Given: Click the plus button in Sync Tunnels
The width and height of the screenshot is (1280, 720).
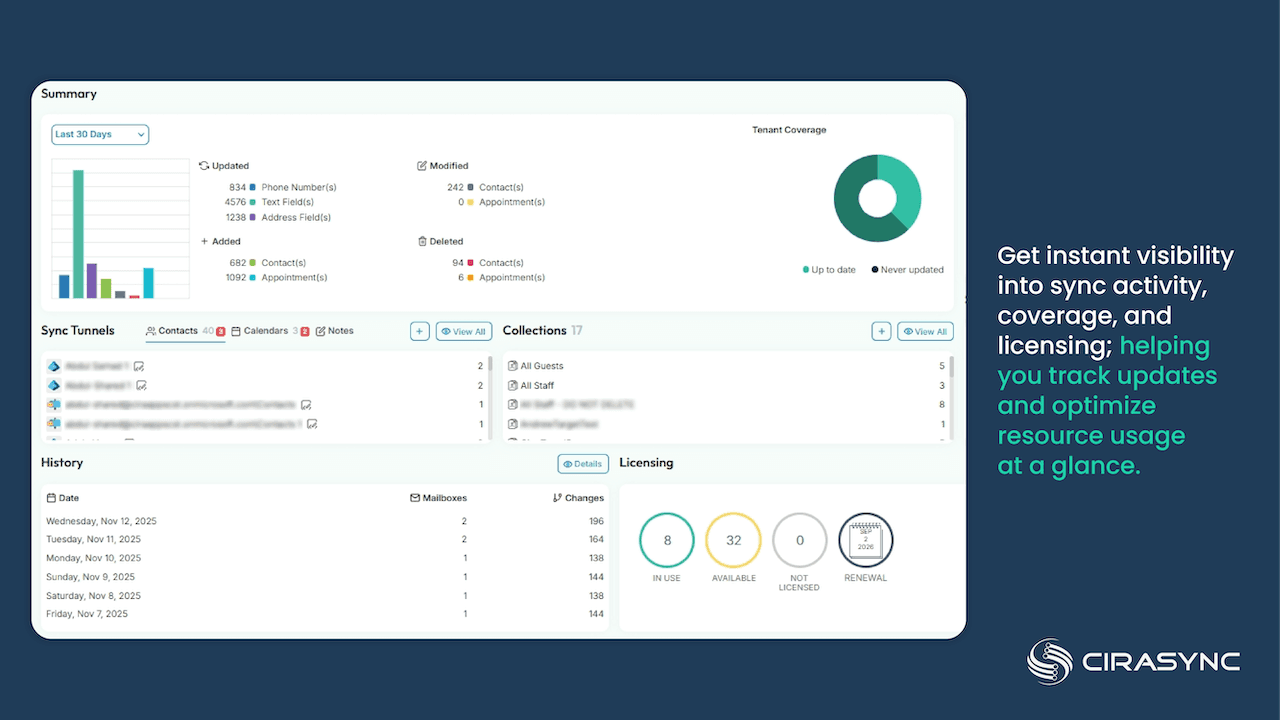Looking at the screenshot, I should 420,331.
